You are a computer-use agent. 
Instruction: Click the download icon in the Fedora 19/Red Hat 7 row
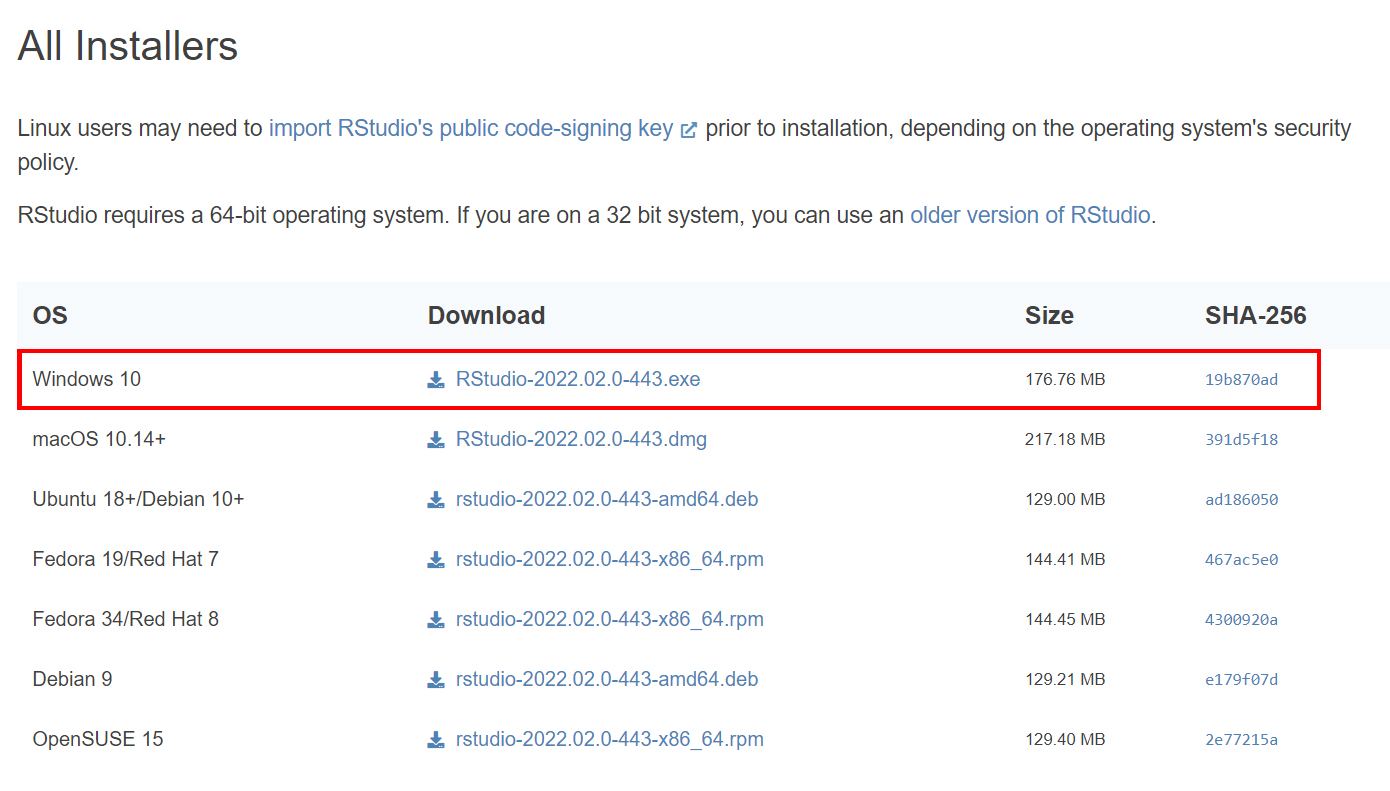436,560
